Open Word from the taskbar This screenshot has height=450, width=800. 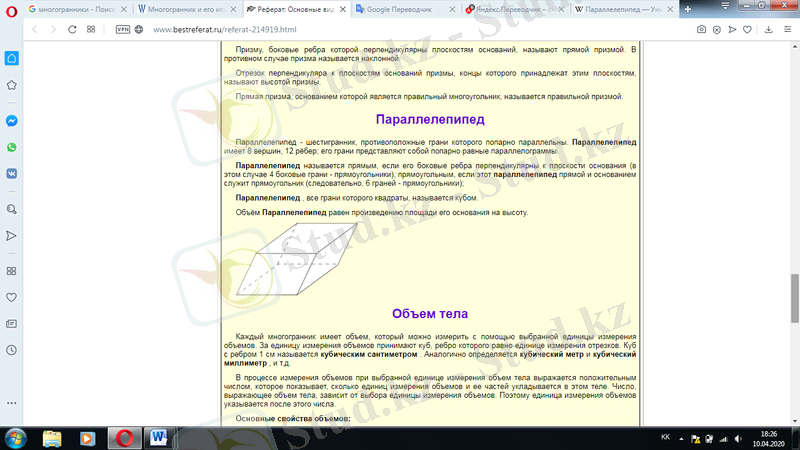tap(159, 438)
